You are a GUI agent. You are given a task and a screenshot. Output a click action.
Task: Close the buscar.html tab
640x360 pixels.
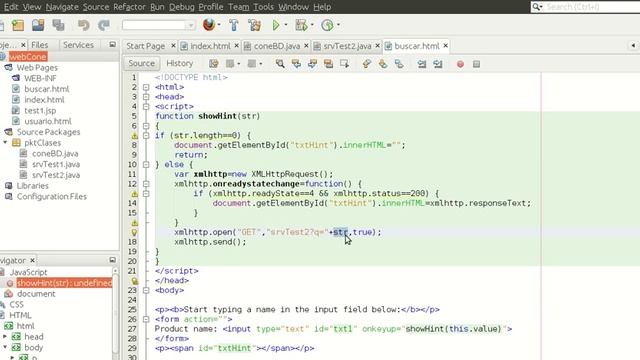click(446, 46)
